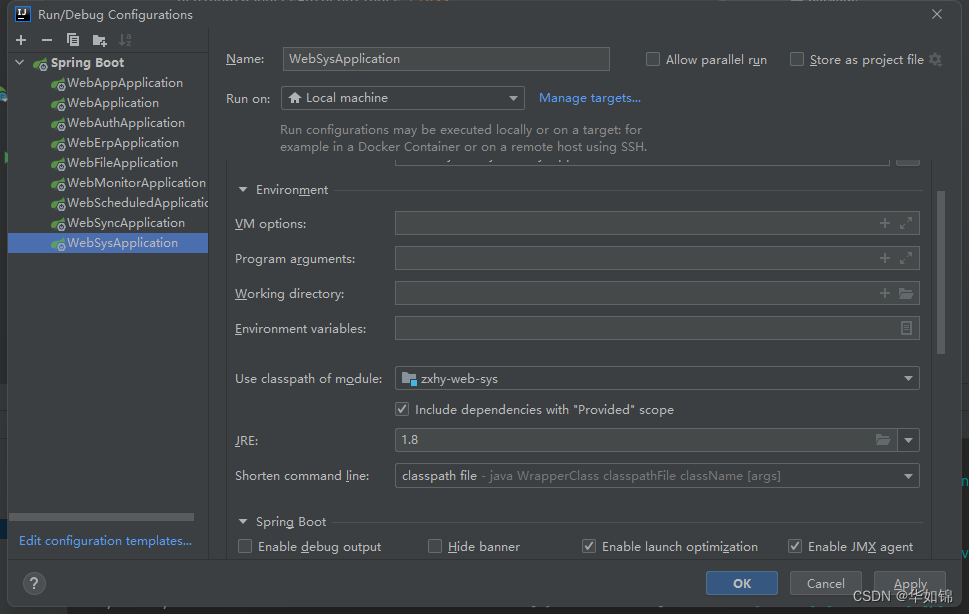Create a new configuration folder

(99, 41)
